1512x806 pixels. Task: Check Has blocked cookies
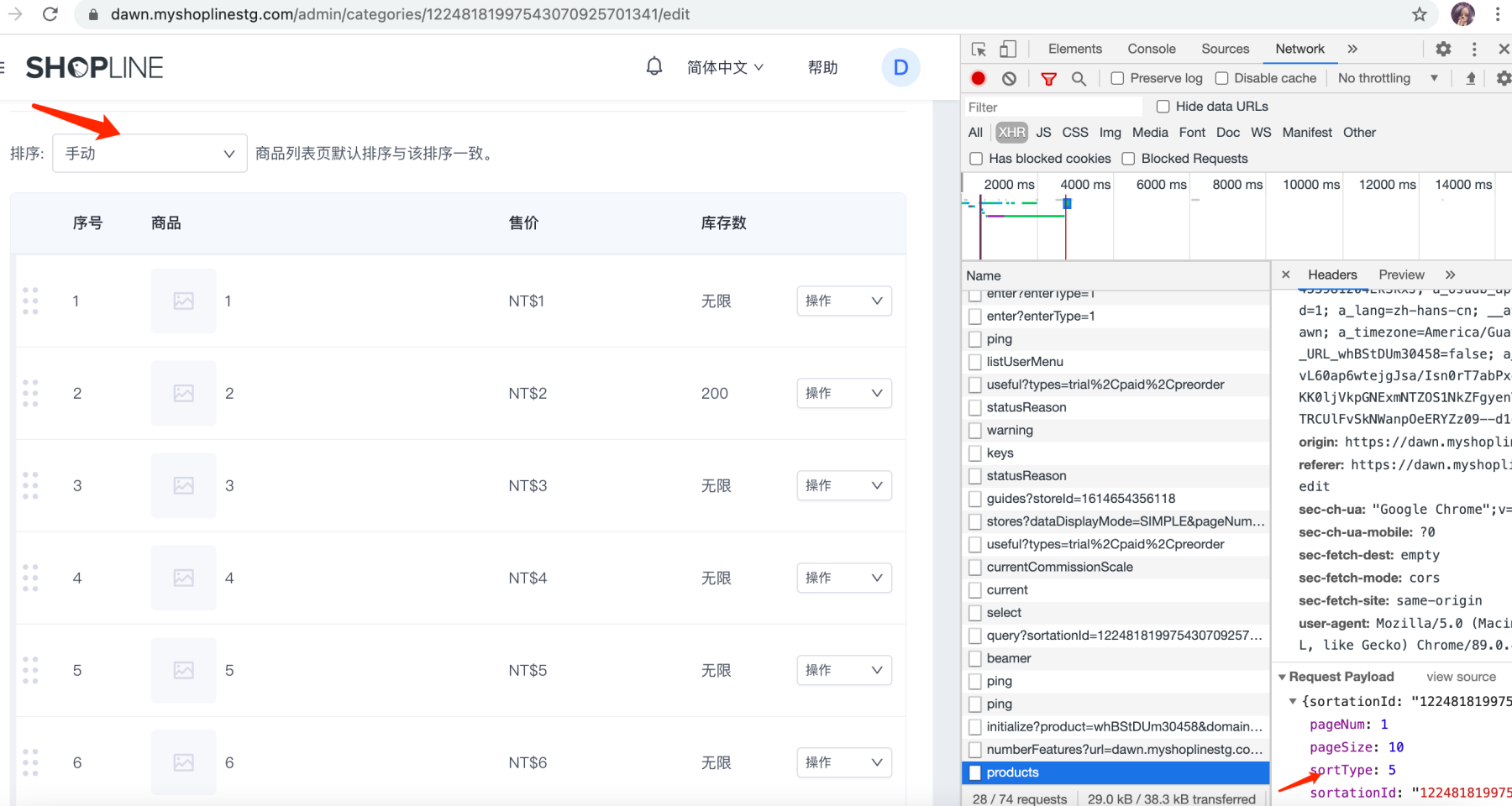point(976,159)
